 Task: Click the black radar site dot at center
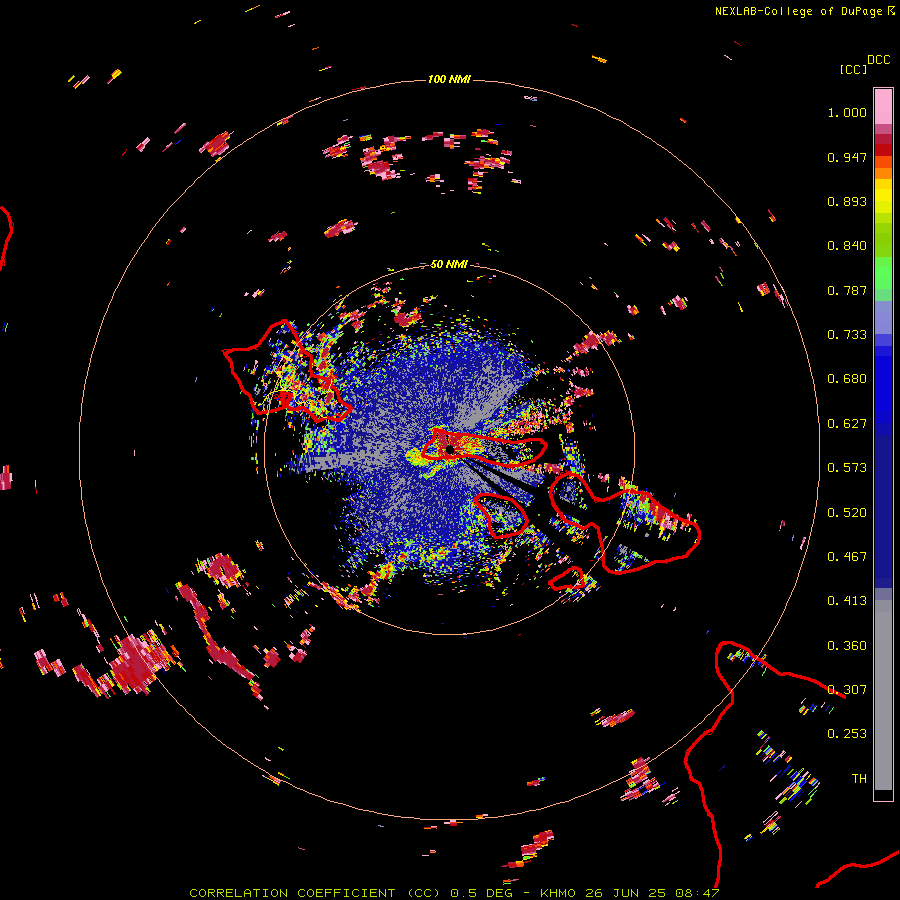pyautogui.click(x=450, y=449)
